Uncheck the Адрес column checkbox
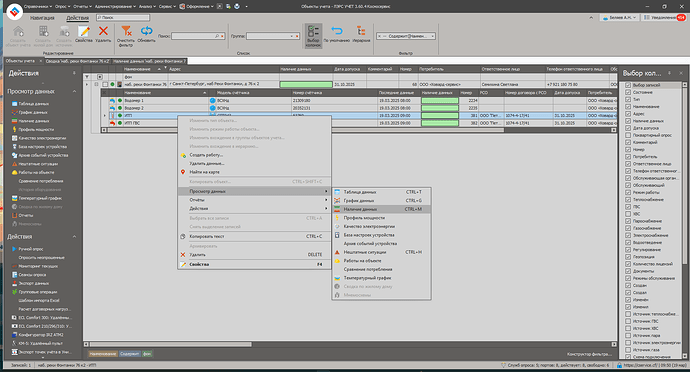690x372 pixels. (628, 114)
